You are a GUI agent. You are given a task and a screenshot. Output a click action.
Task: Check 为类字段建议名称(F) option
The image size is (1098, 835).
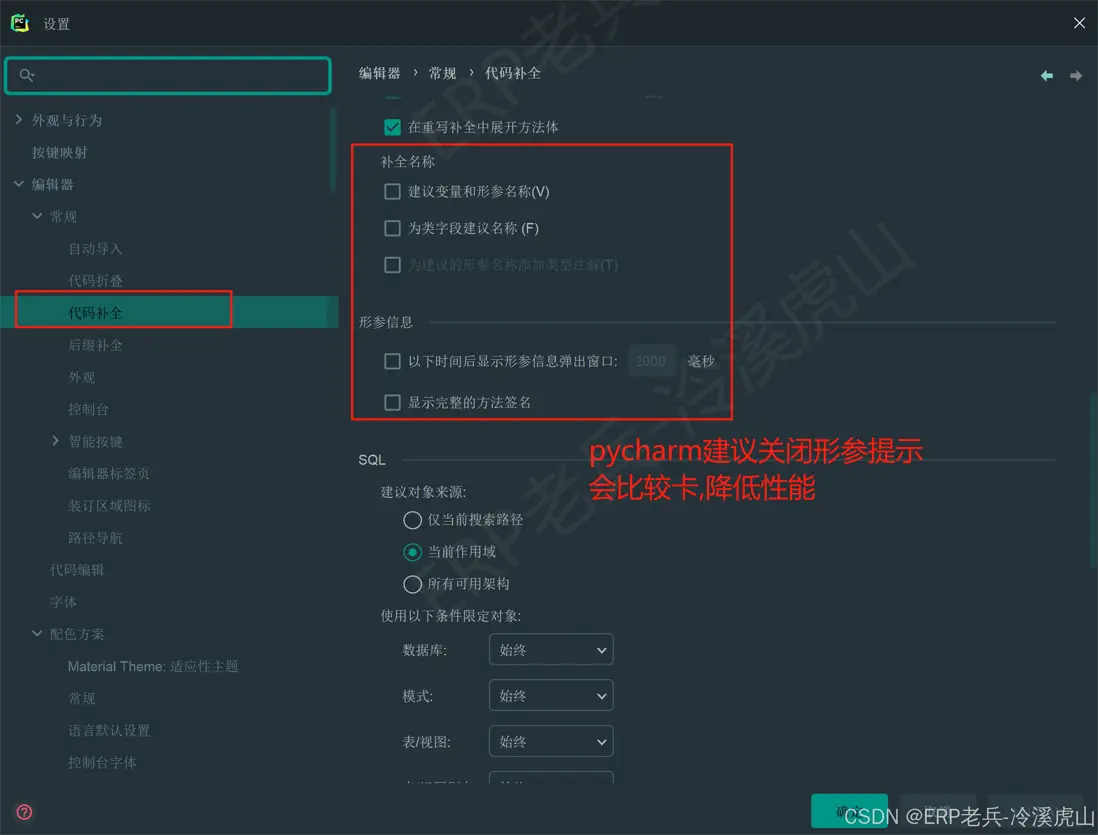(x=392, y=228)
